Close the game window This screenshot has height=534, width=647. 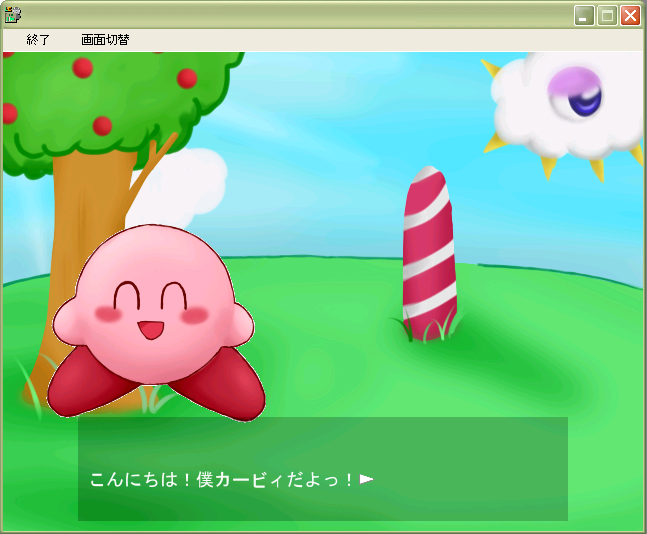tap(630, 16)
